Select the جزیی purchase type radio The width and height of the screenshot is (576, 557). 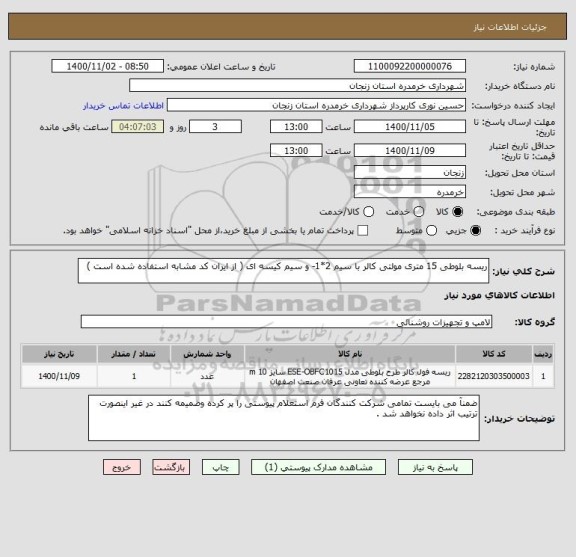[475, 230]
